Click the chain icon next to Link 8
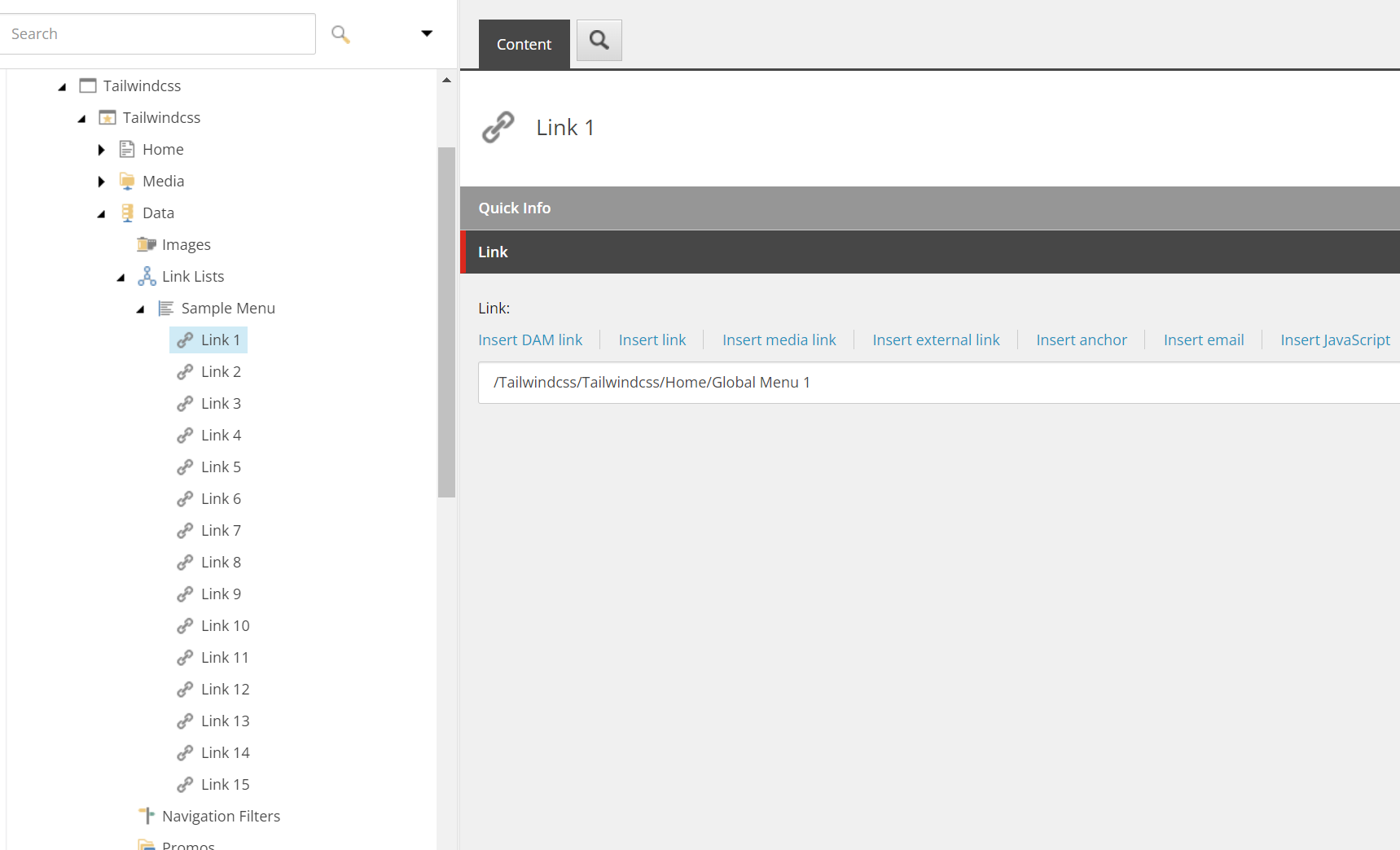The height and width of the screenshot is (850, 1400). (x=185, y=562)
